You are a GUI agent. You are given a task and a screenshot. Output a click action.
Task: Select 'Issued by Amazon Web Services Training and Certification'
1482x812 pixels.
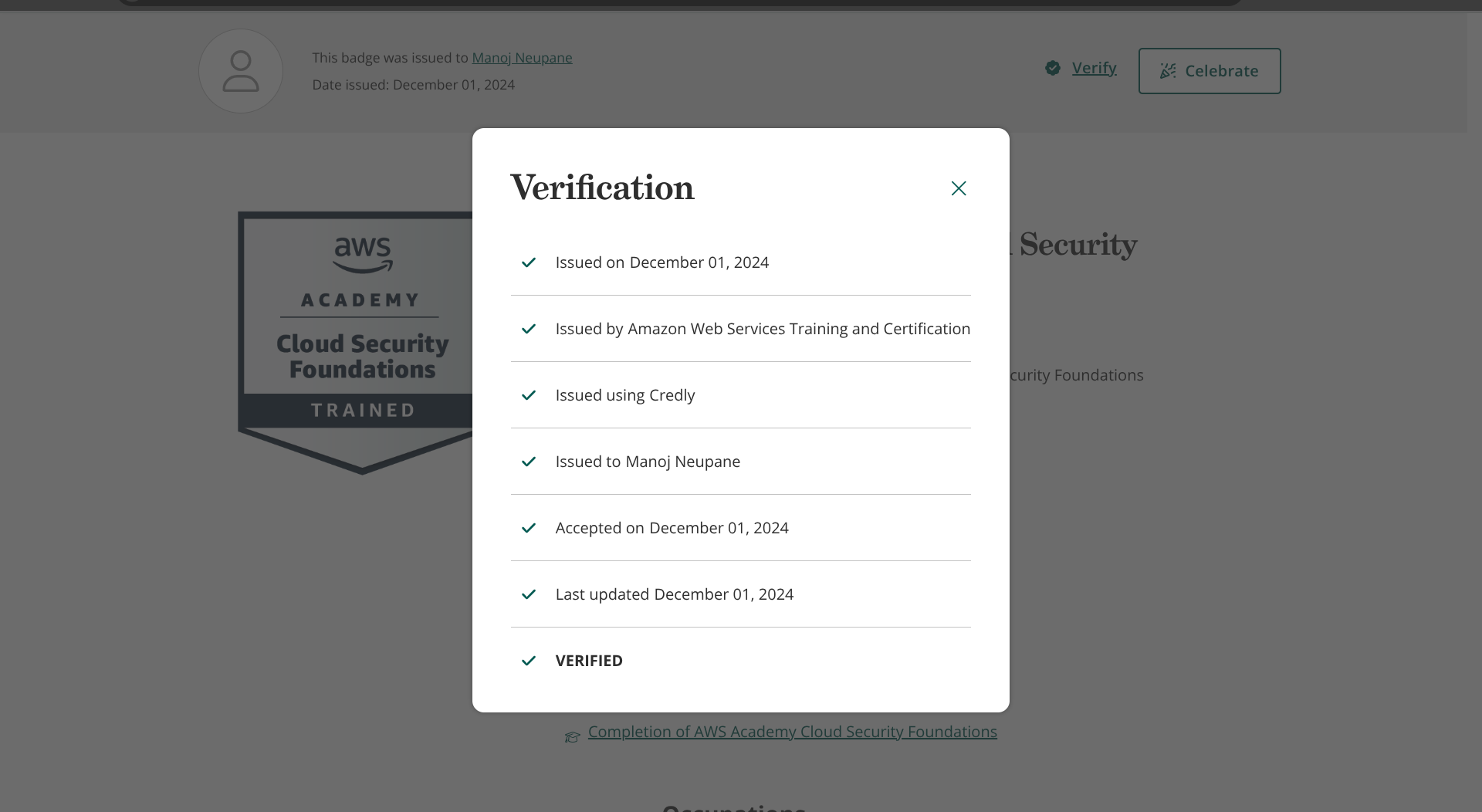[763, 329]
